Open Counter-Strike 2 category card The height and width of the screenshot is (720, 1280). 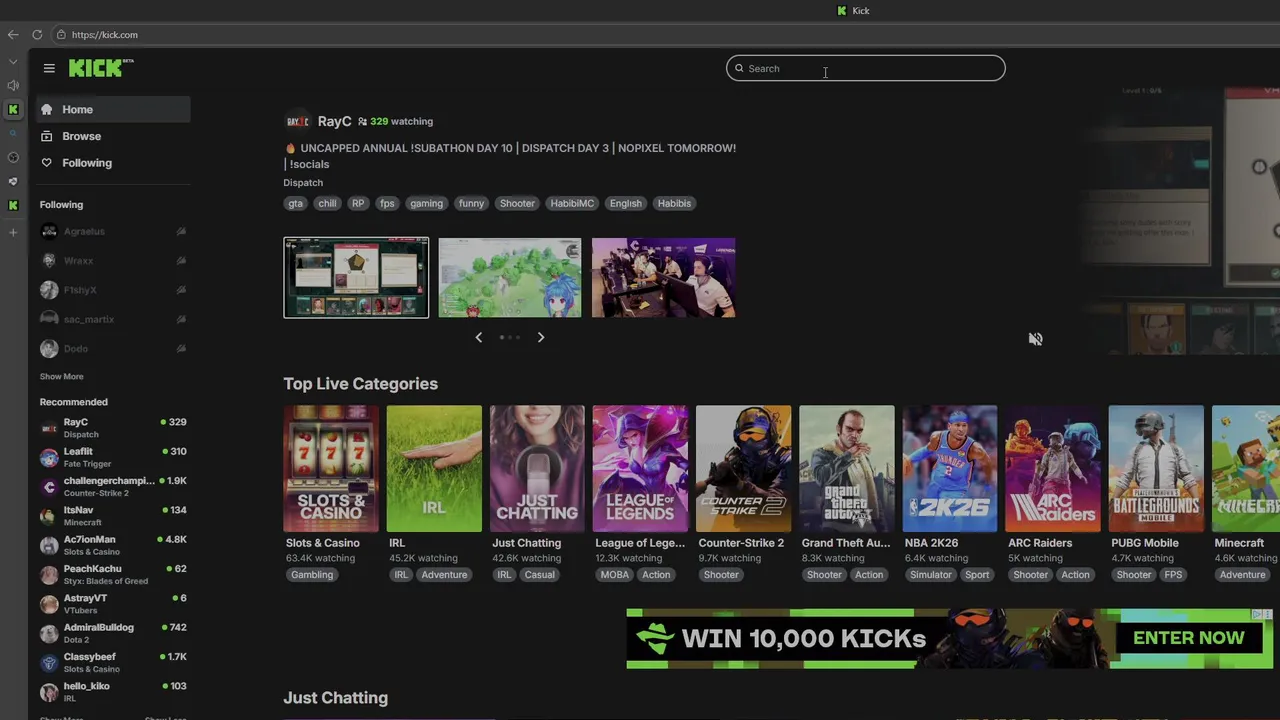coord(743,469)
